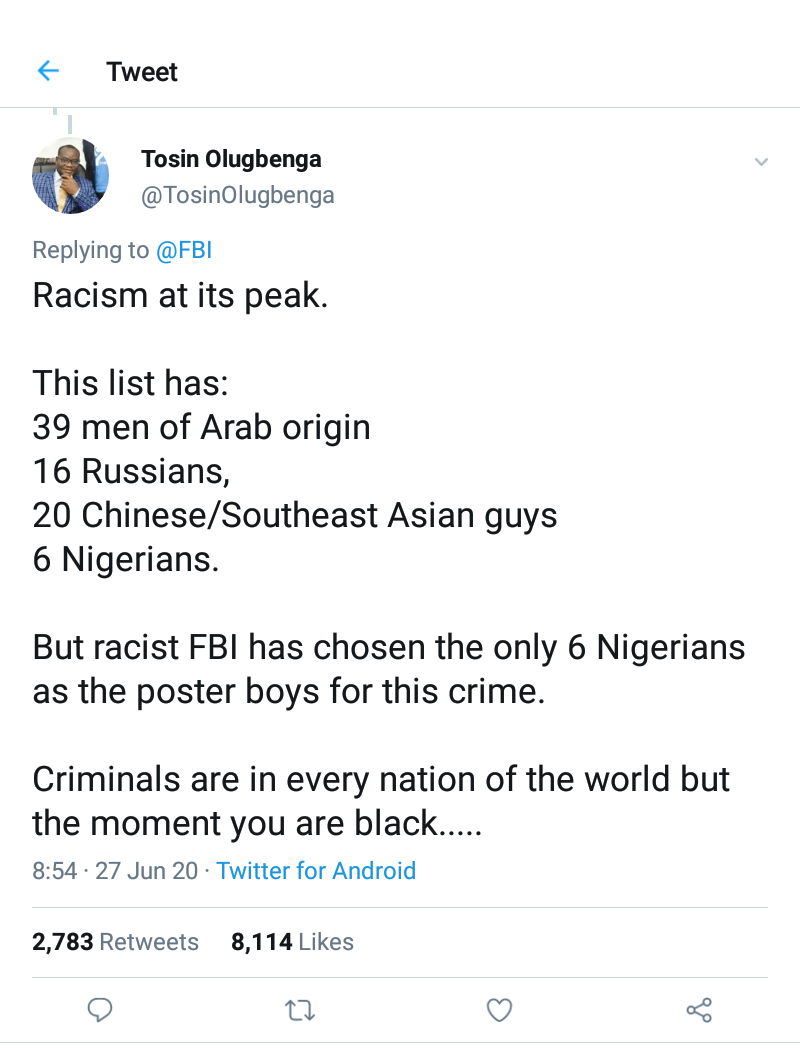
Task: Like the tweet with the heart icon
Action: click(x=499, y=1010)
